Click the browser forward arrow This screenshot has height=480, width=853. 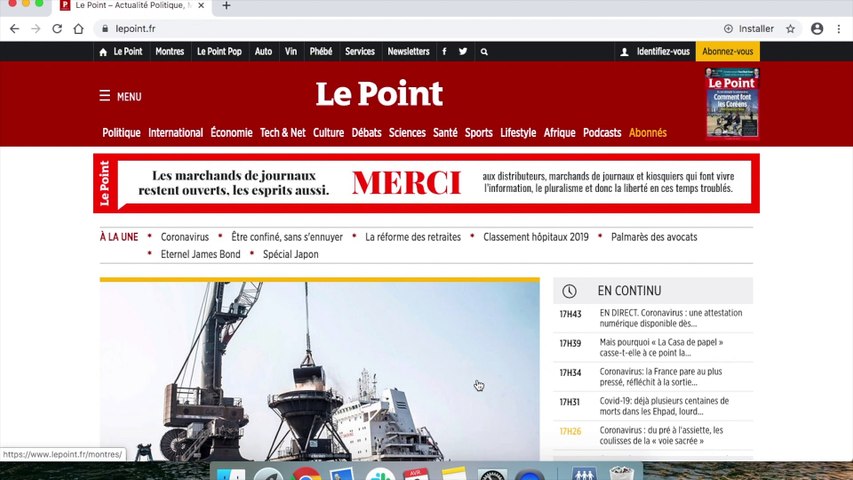point(36,29)
